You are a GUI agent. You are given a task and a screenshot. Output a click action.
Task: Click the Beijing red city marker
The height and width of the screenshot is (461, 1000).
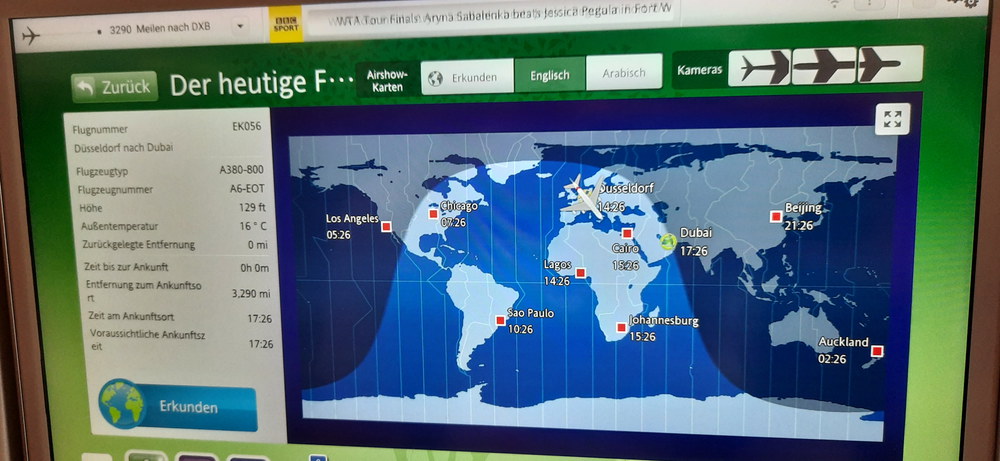click(775, 216)
